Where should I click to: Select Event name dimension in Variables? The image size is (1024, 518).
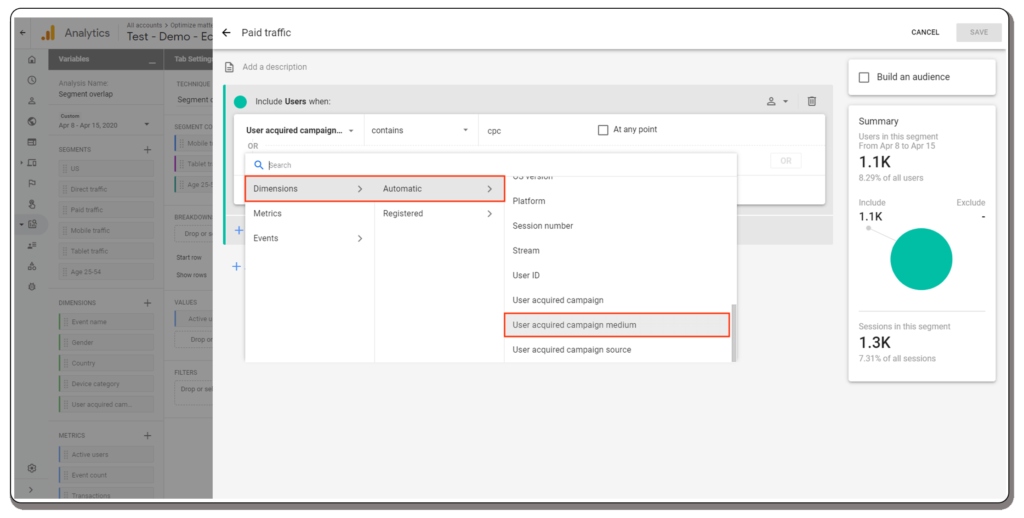coord(106,322)
